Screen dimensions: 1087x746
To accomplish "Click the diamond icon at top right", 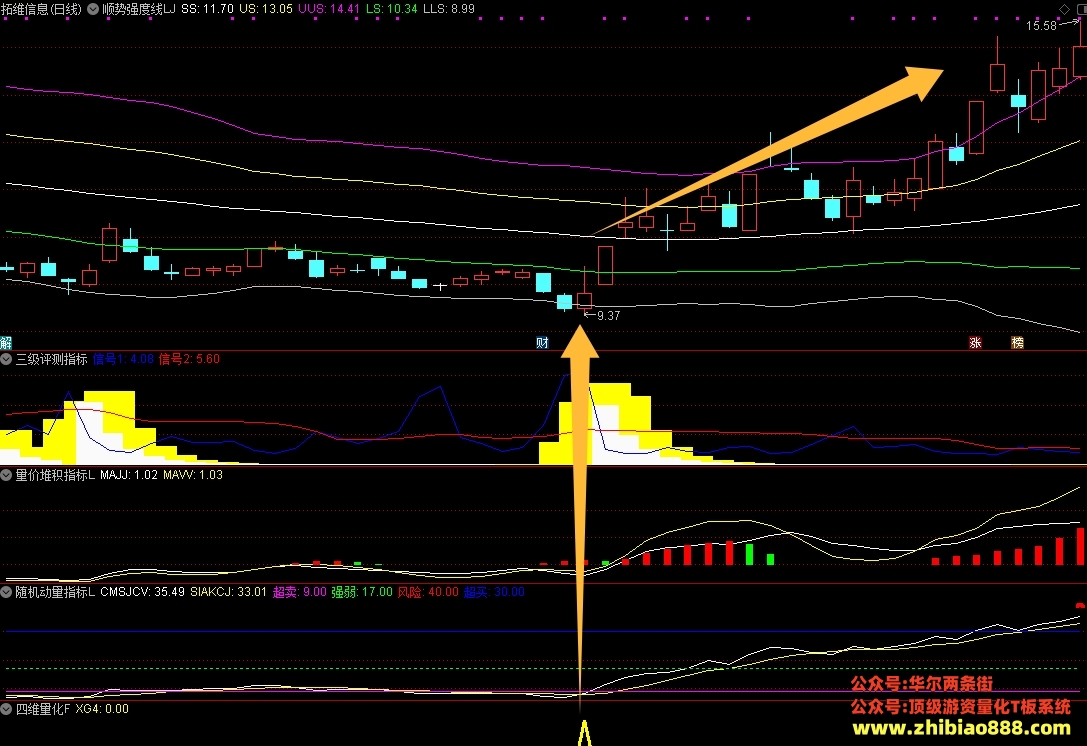I will 1064,9.
